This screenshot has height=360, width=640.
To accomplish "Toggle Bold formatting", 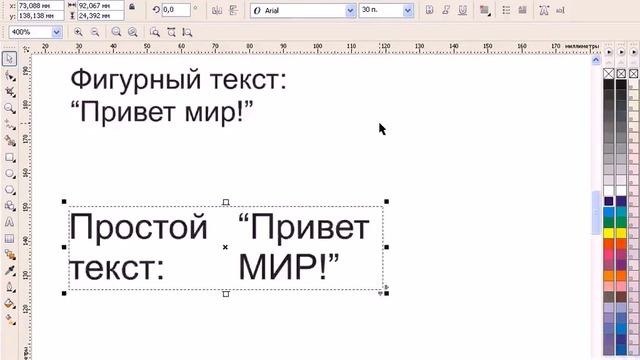I will pyautogui.click(x=429, y=10).
